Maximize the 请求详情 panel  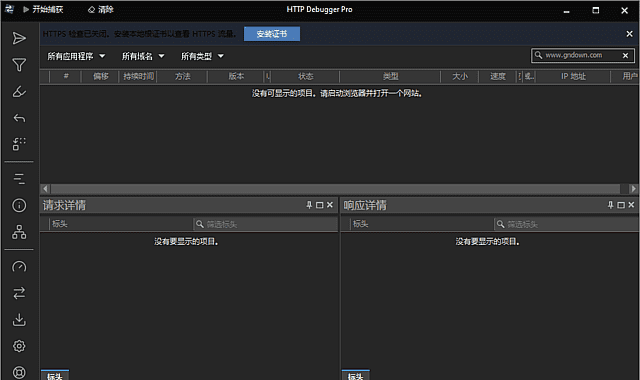coord(320,205)
